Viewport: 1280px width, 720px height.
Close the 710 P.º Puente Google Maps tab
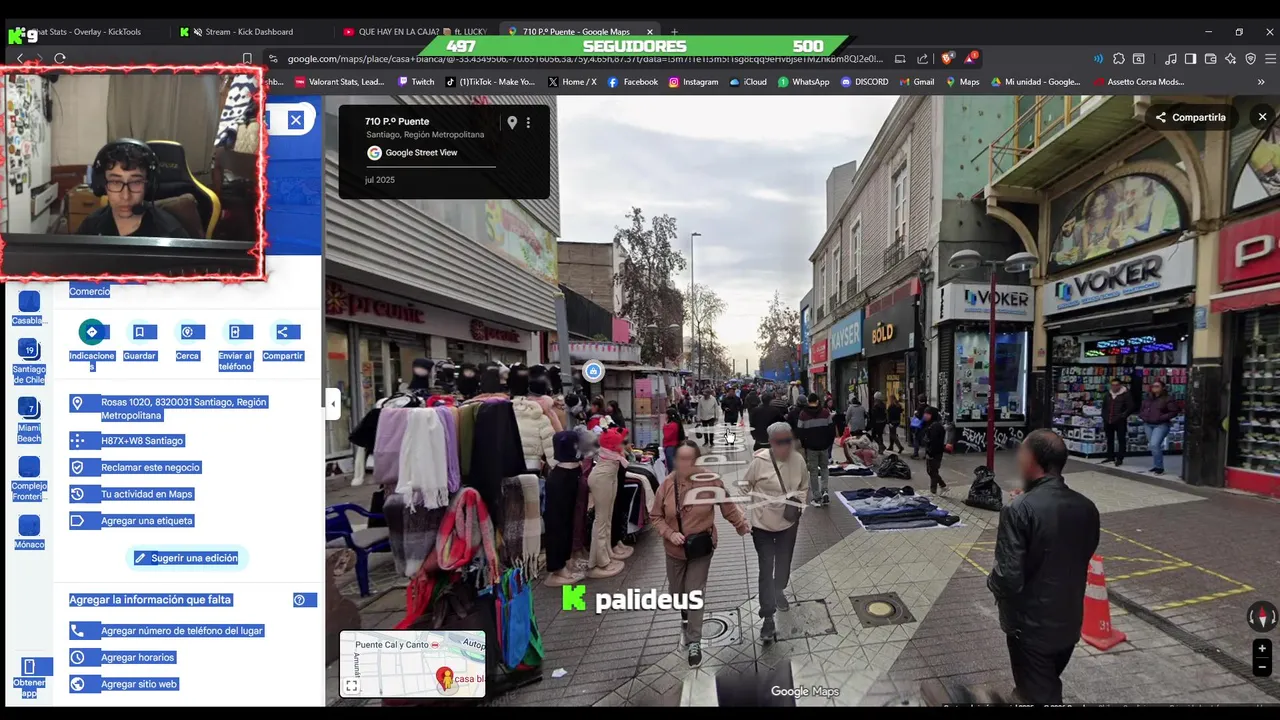649,32
